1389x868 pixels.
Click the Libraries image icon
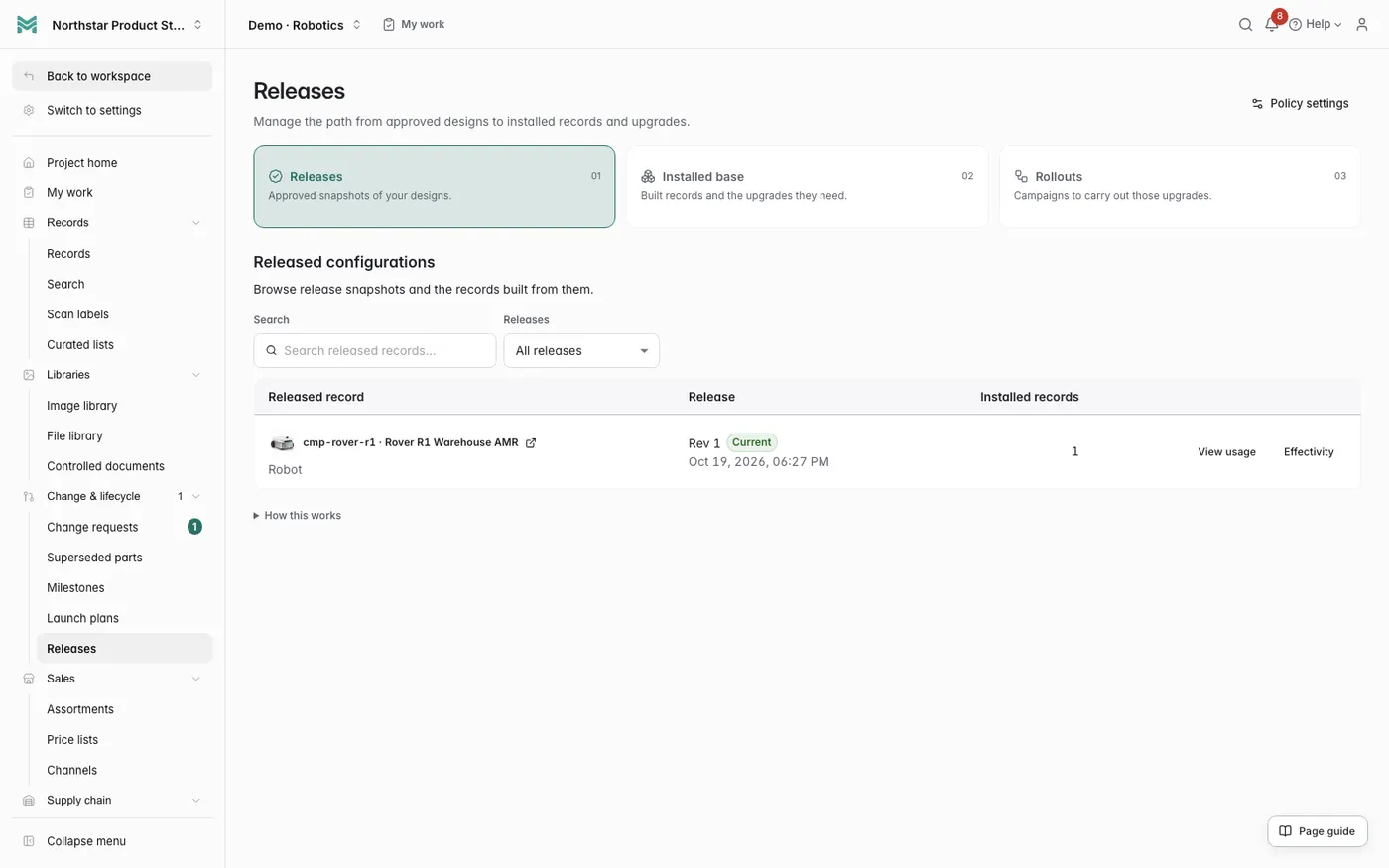[x=29, y=375]
